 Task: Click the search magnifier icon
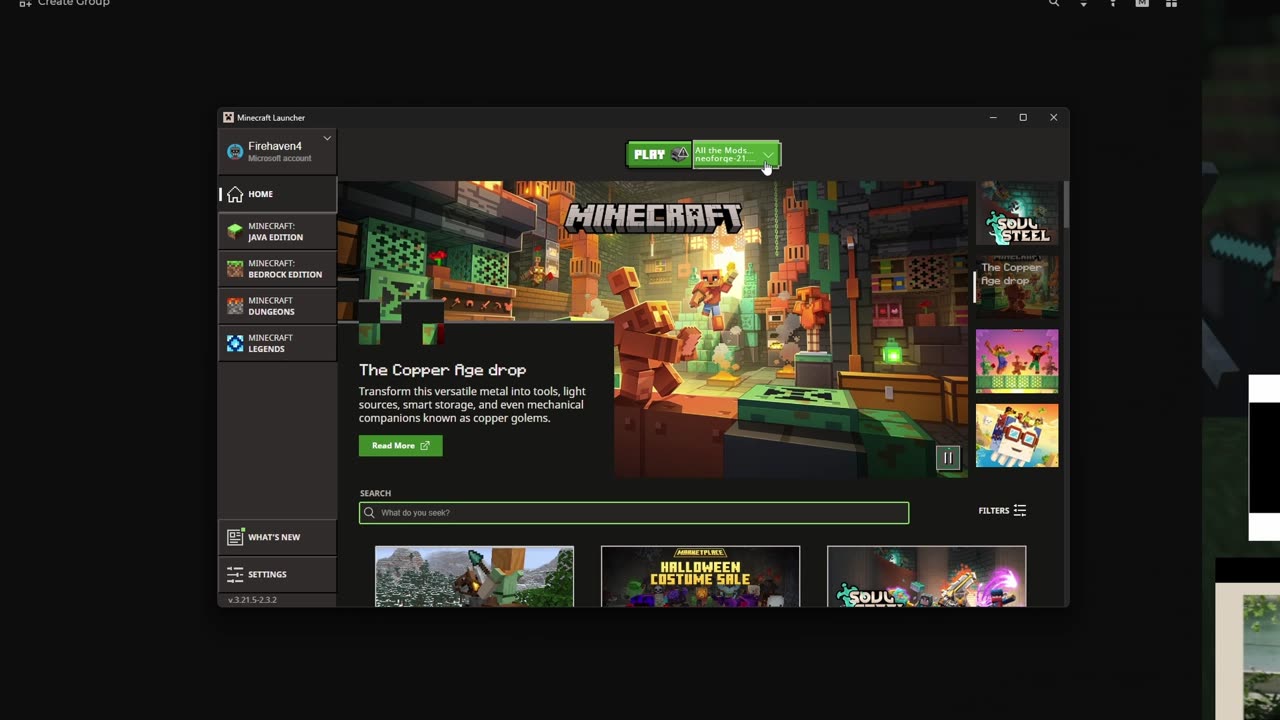[x=369, y=513]
